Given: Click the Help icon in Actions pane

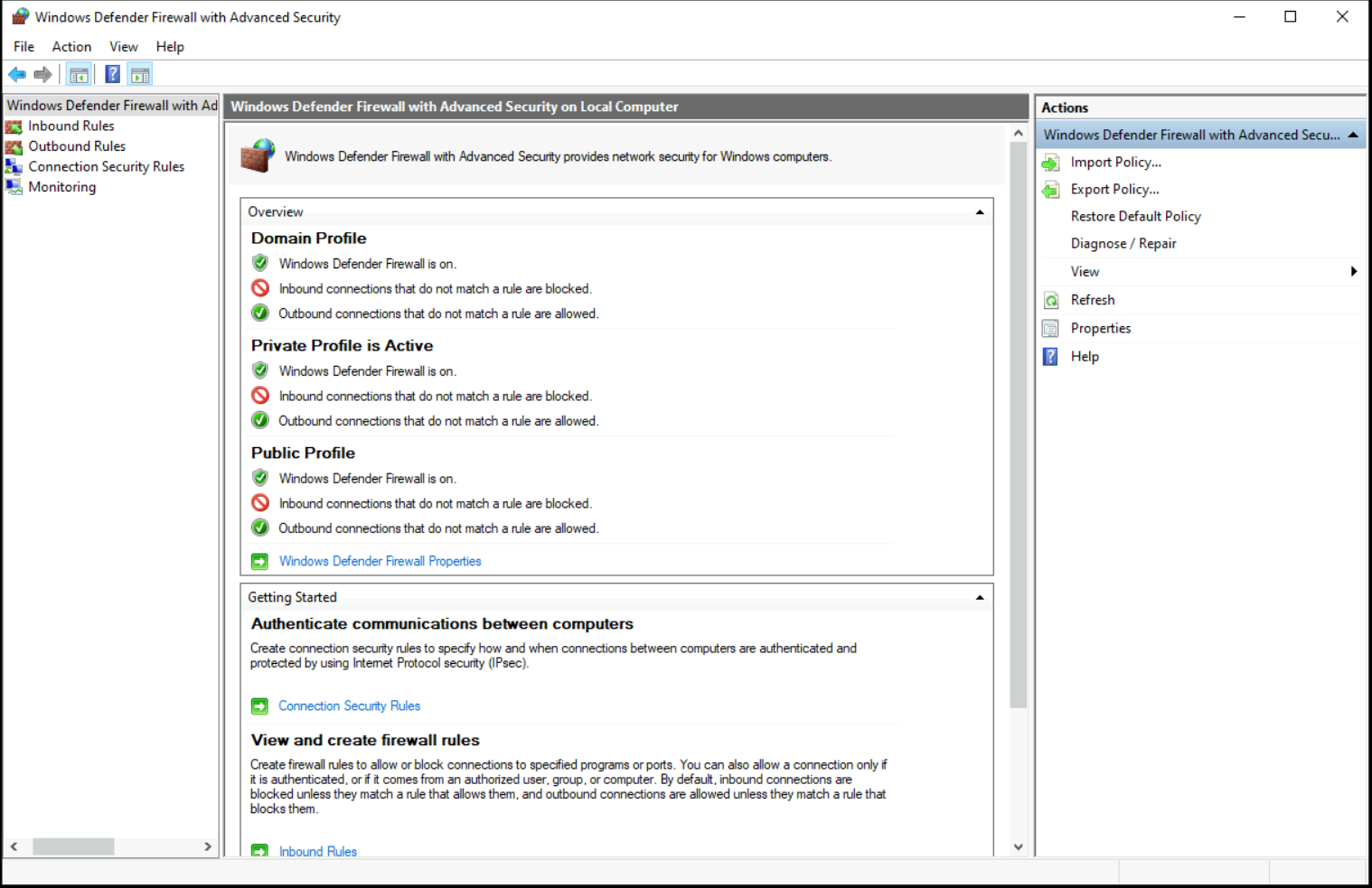Looking at the screenshot, I should (x=1051, y=357).
